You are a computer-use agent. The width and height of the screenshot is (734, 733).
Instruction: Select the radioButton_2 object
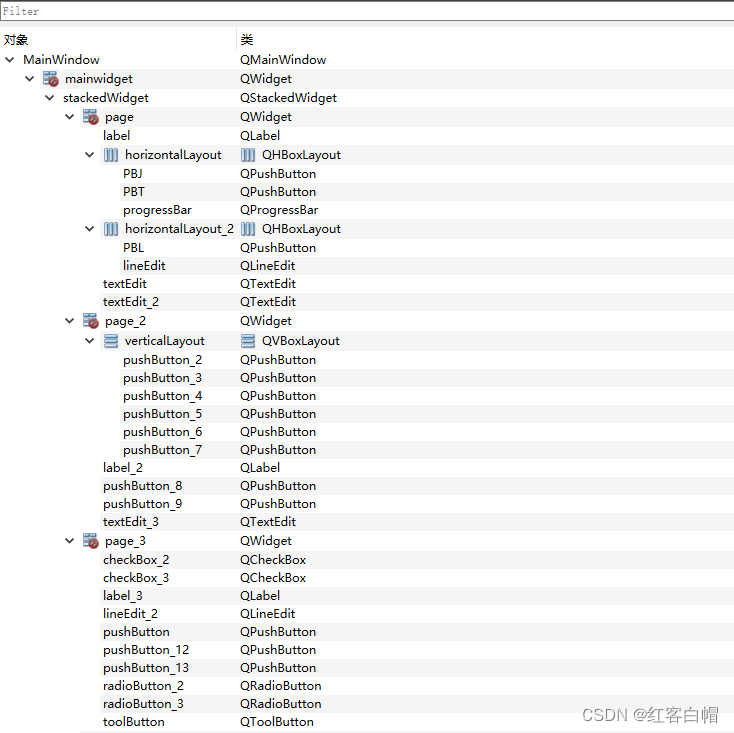tap(143, 686)
